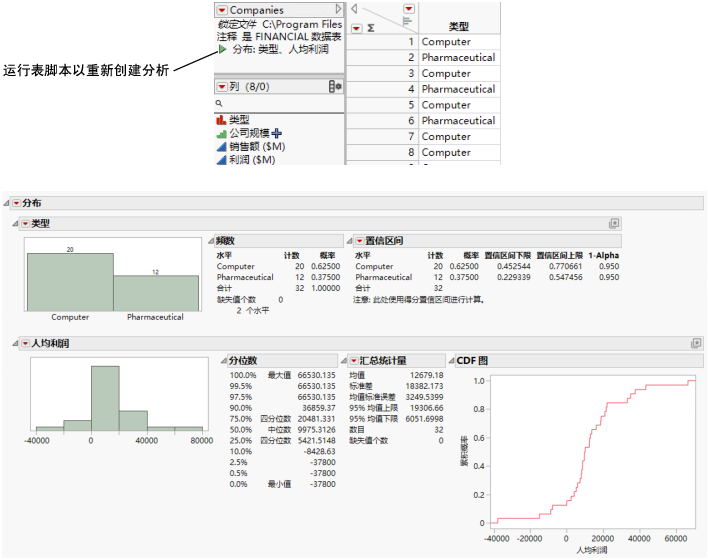
Task: Click the Computer cell in row 5
Action: pos(459,105)
